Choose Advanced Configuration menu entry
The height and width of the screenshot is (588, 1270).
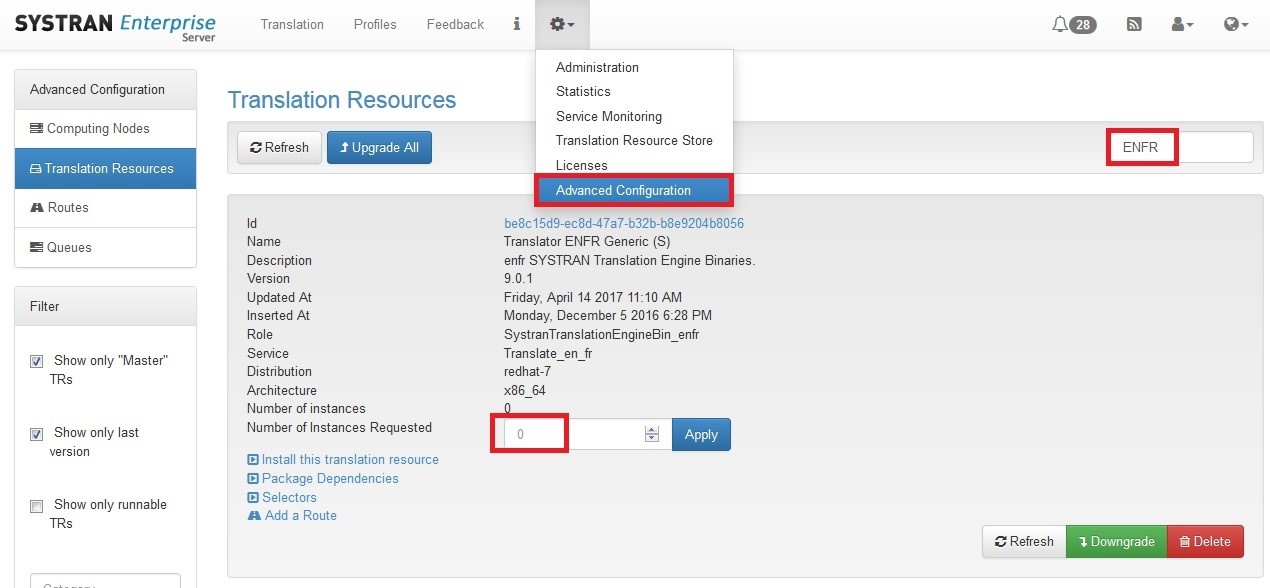[634, 190]
